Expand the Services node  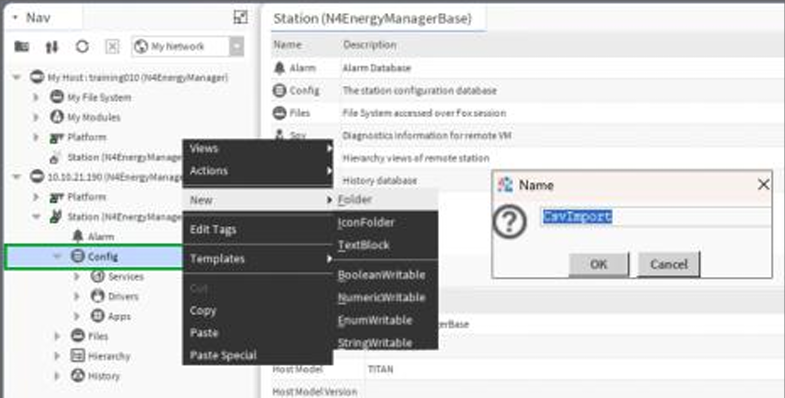coord(77,276)
